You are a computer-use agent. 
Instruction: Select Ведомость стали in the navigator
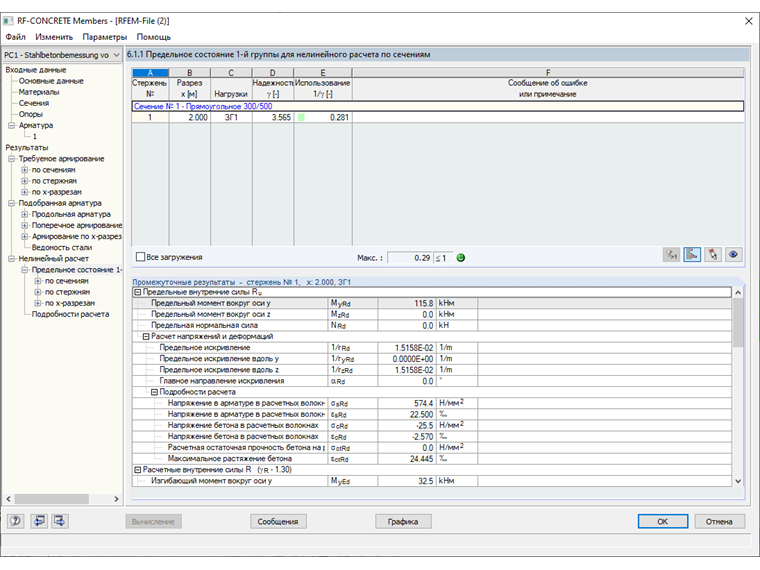[62, 247]
